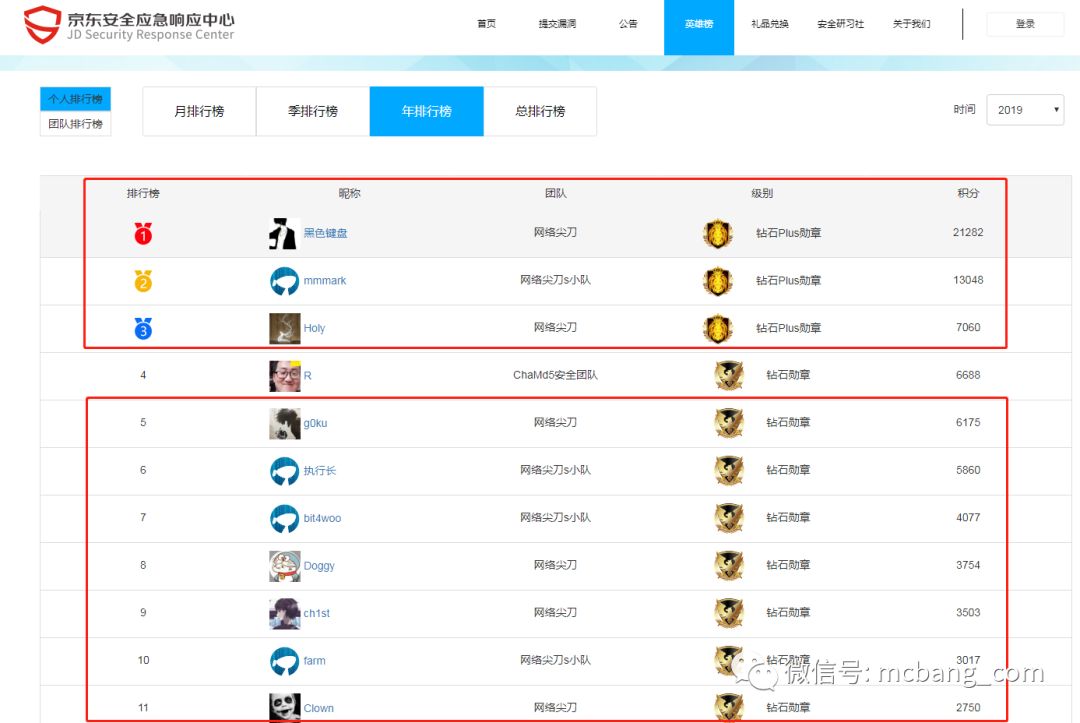Screen dimensions: 1080x723
Task: Click bit4woo's 钻石勋章 badge icon
Action: tap(729, 518)
